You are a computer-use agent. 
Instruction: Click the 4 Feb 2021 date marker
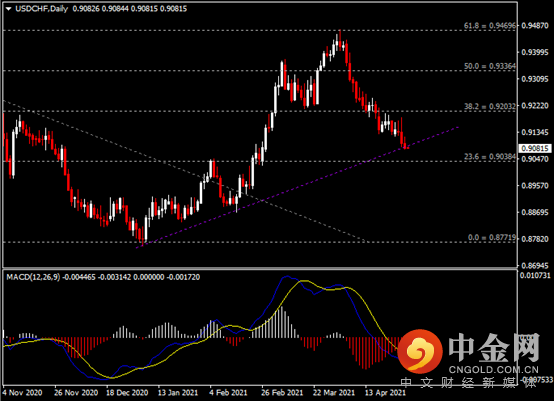[x=228, y=393]
